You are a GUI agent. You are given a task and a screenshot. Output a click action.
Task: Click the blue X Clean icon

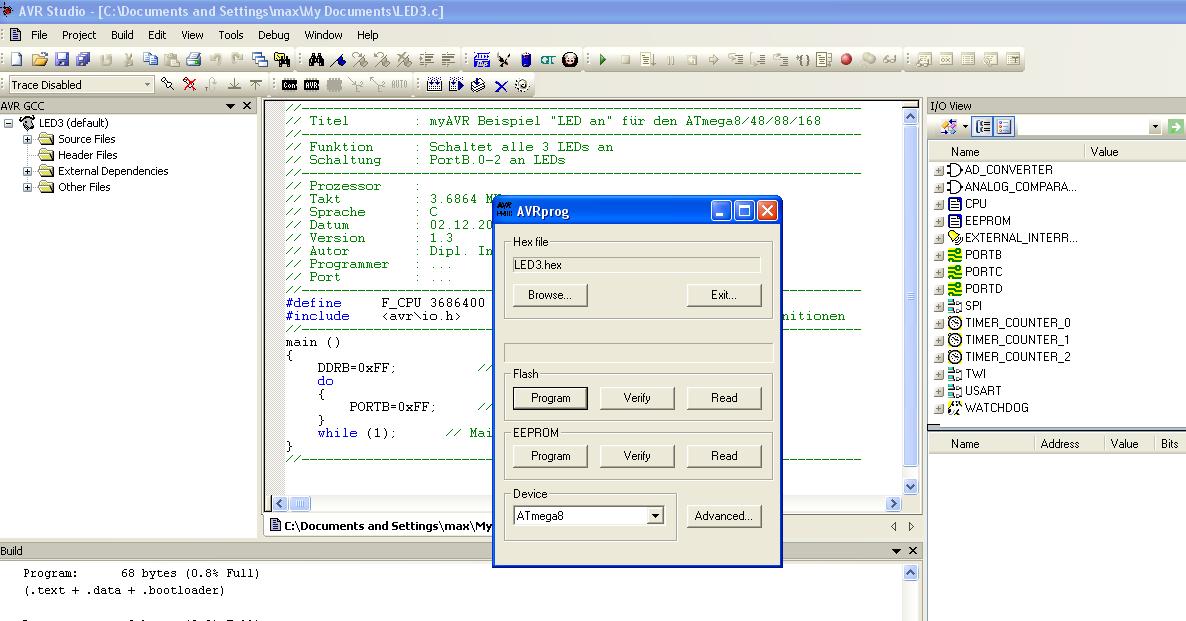pyautogui.click(x=501, y=85)
